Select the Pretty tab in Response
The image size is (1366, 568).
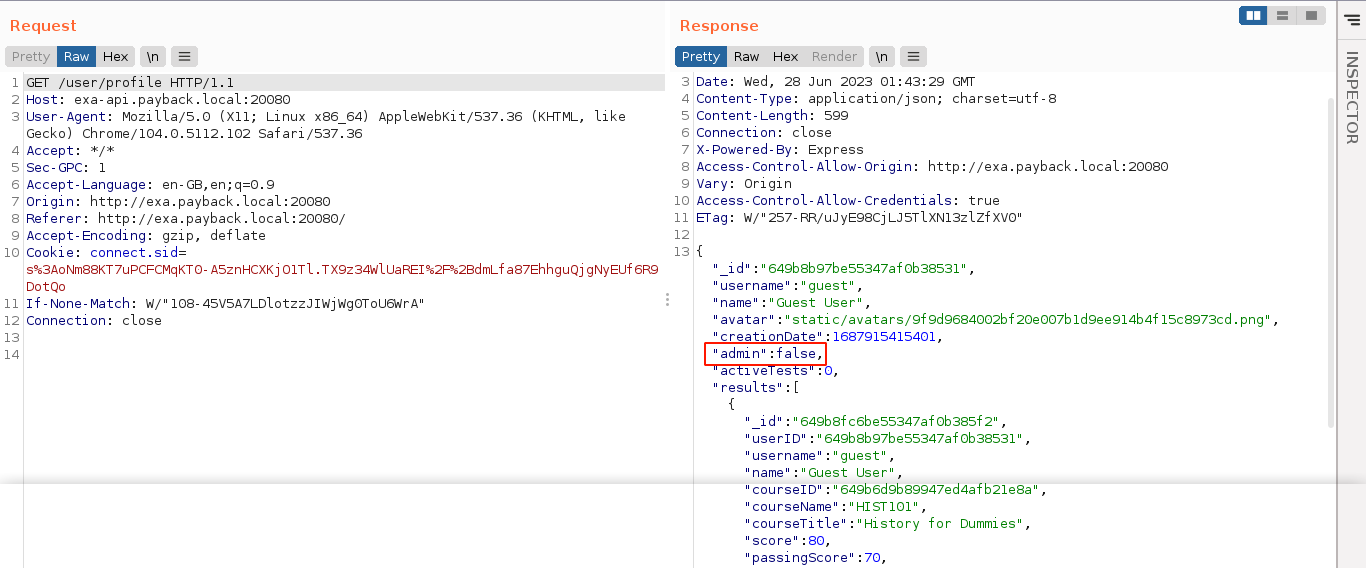pyautogui.click(x=700, y=57)
